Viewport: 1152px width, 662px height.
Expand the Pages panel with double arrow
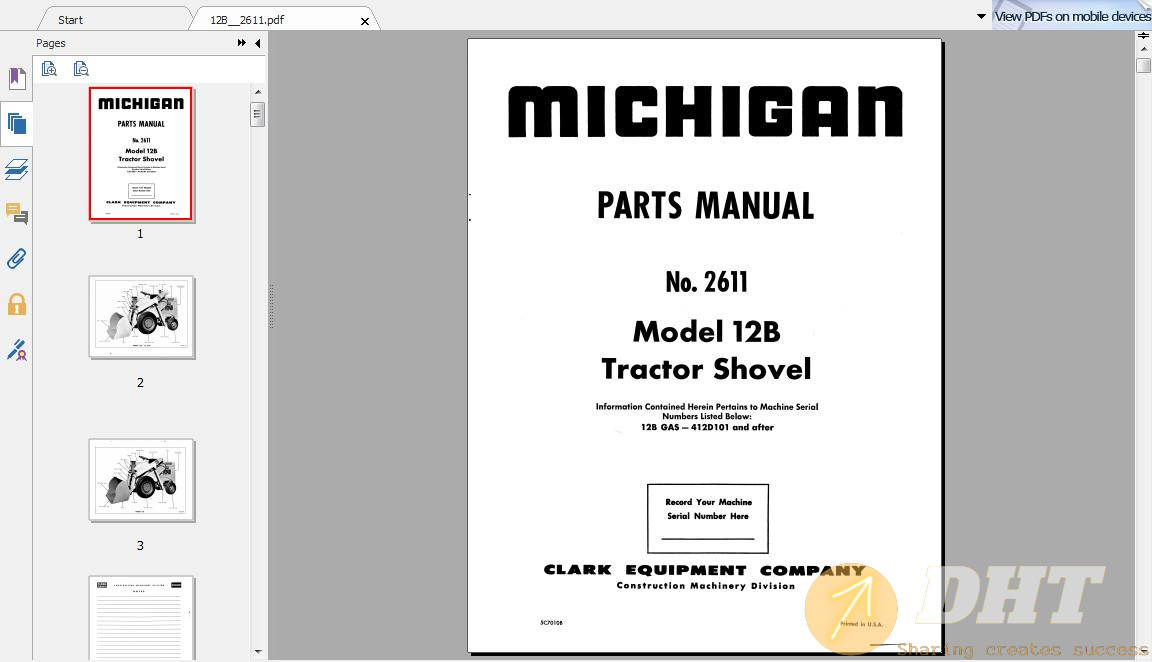(x=242, y=43)
